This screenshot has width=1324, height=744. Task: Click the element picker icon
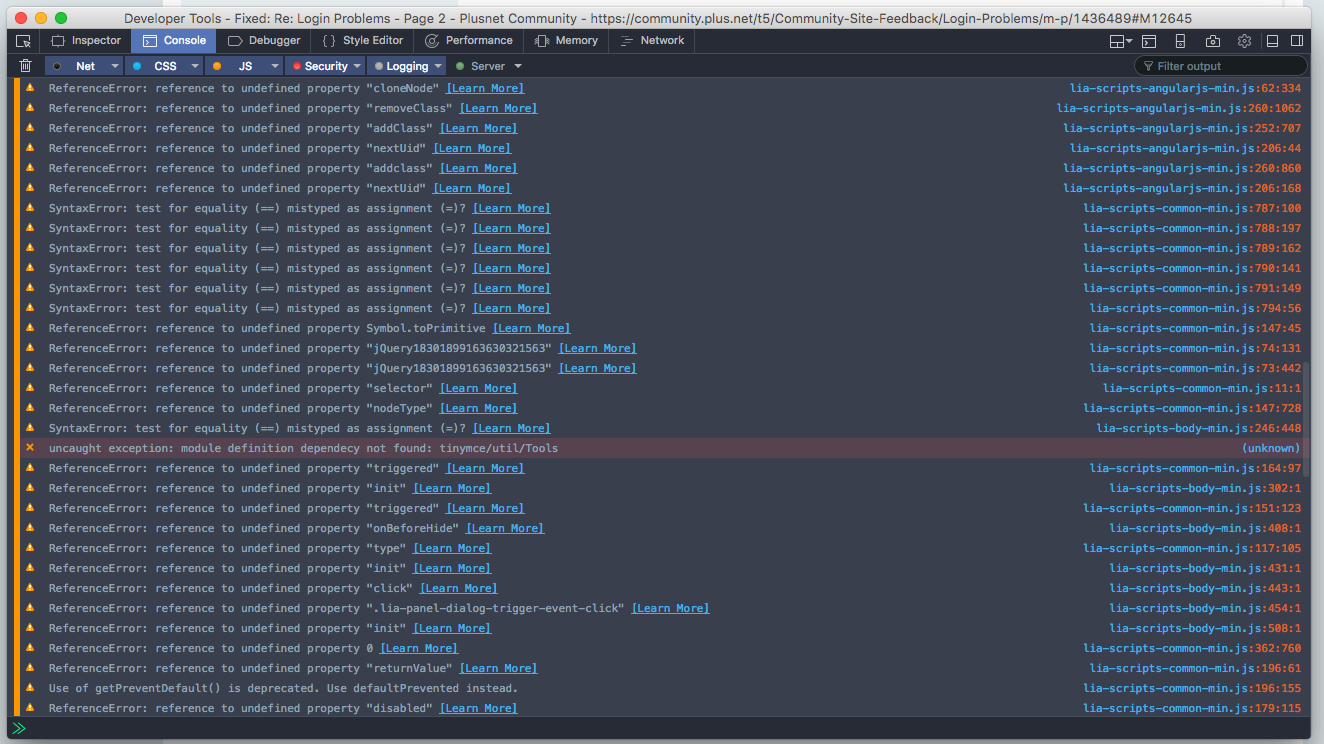click(x=24, y=41)
